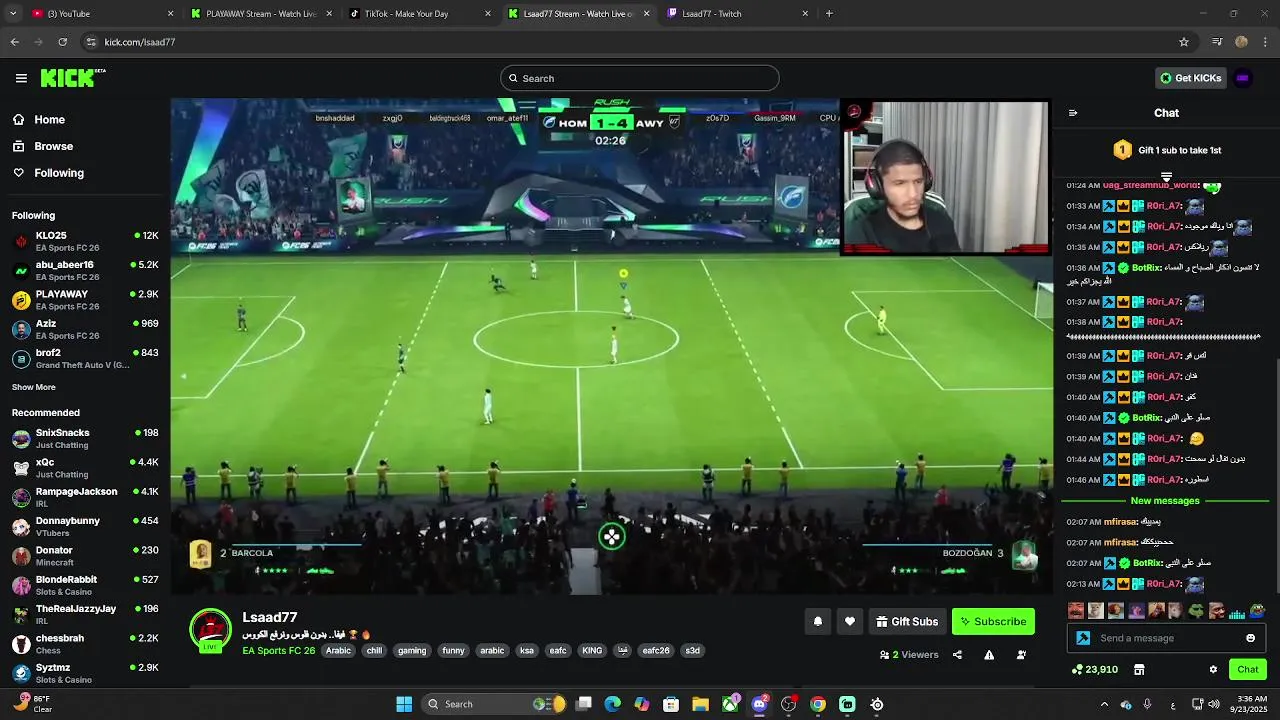The image size is (1280, 720).
Task: Click the Kick logo
Action: (x=72, y=78)
